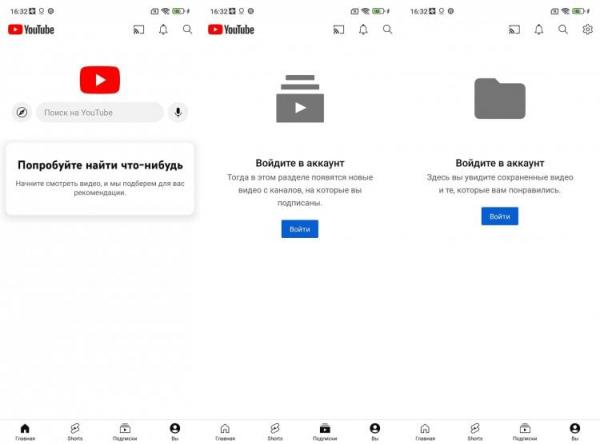The image size is (600, 444).
Task: Tap the 'Попробуйте найти что-нибудь' card
Action: (100, 179)
